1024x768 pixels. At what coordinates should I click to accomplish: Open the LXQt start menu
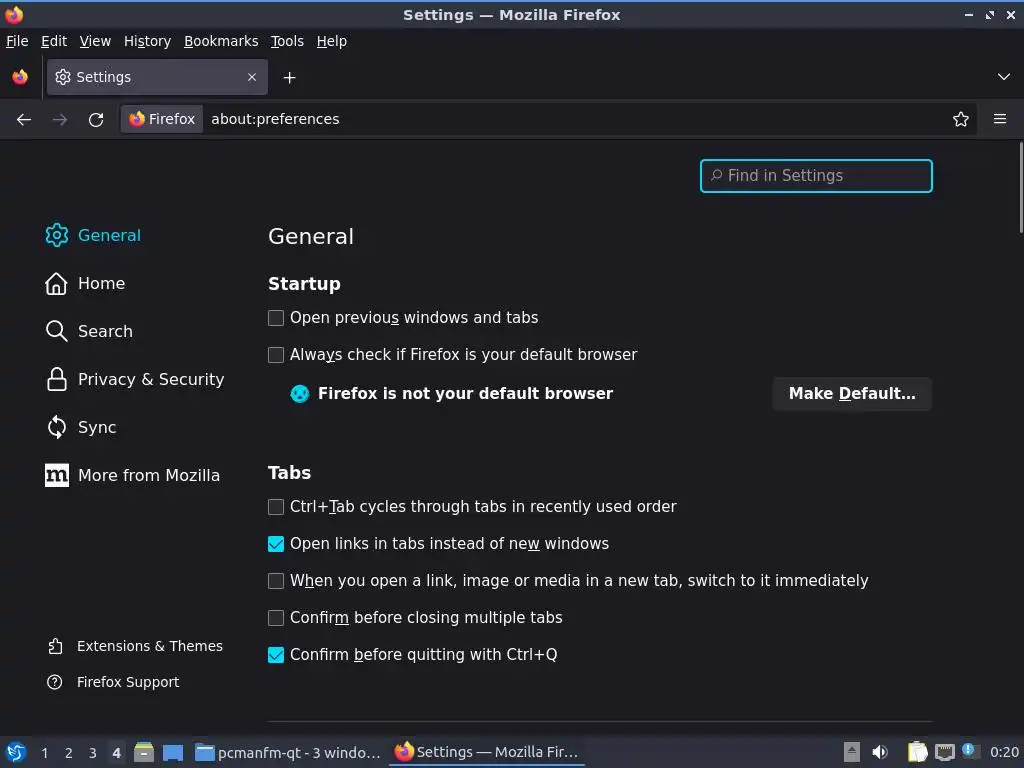pos(16,752)
